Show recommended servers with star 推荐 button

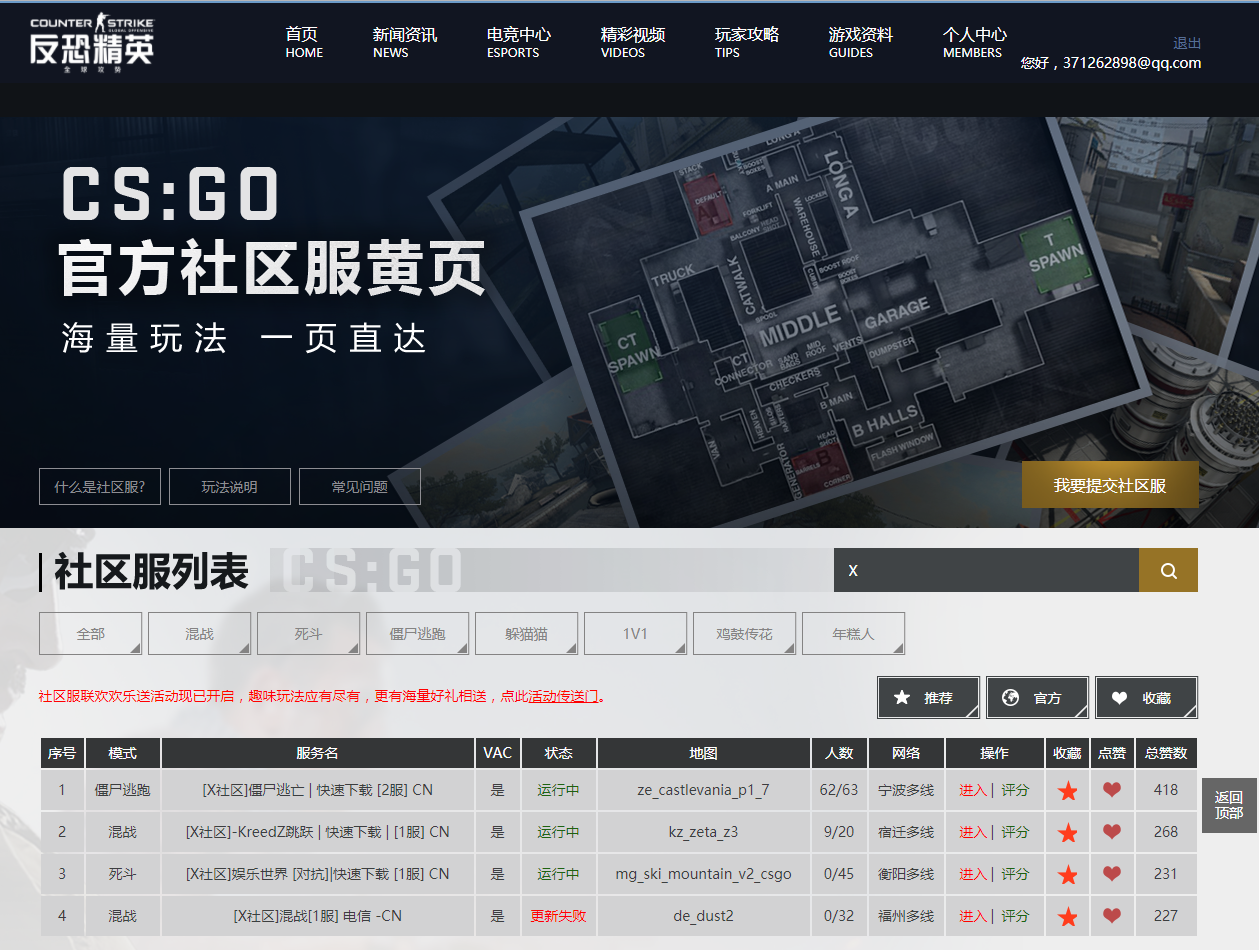pyautogui.click(x=928, y=698)
